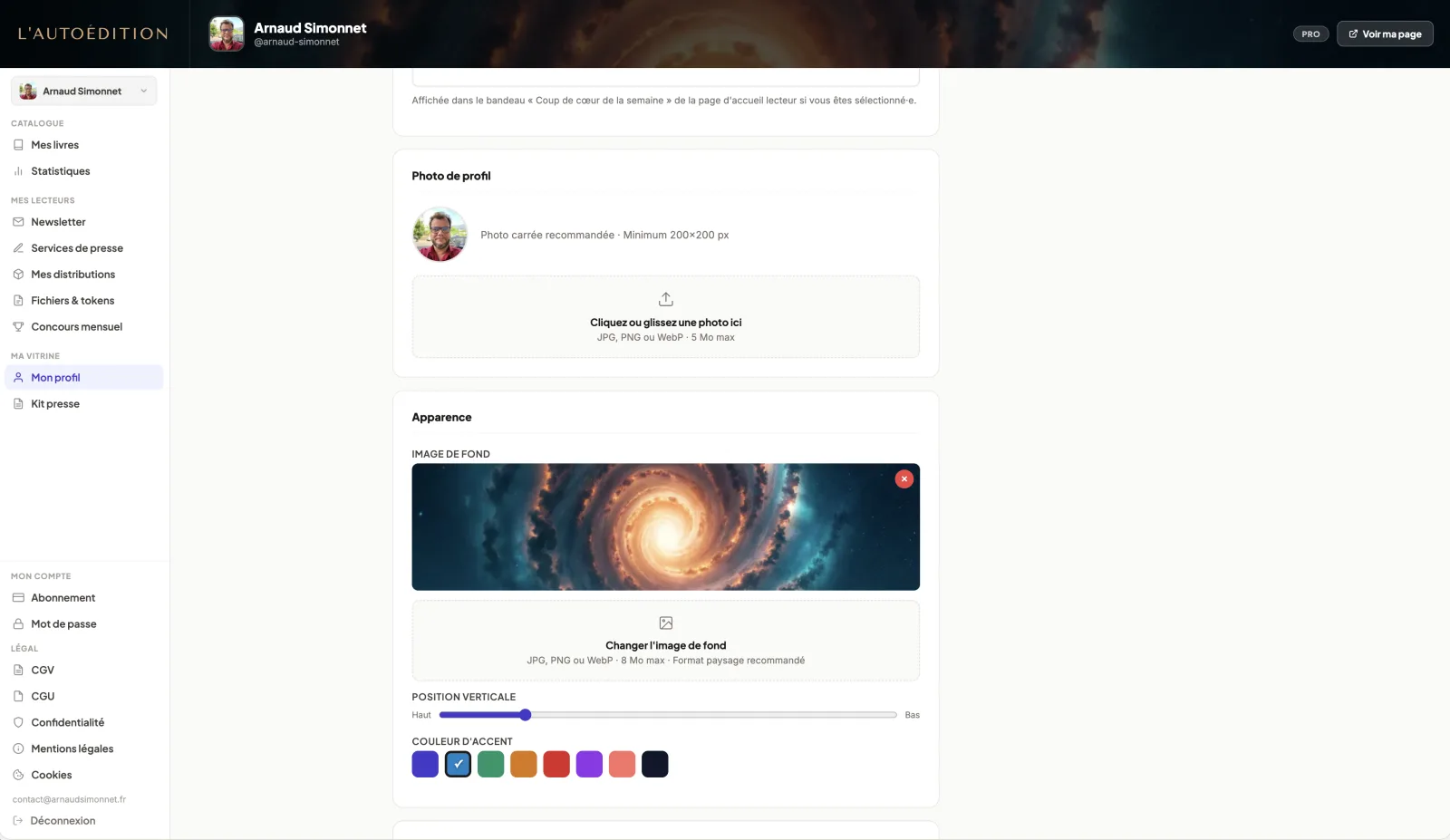This screenshot has width=1450, height=840.
Task: Click the Newsletter envelope icon
Action: 18,222
